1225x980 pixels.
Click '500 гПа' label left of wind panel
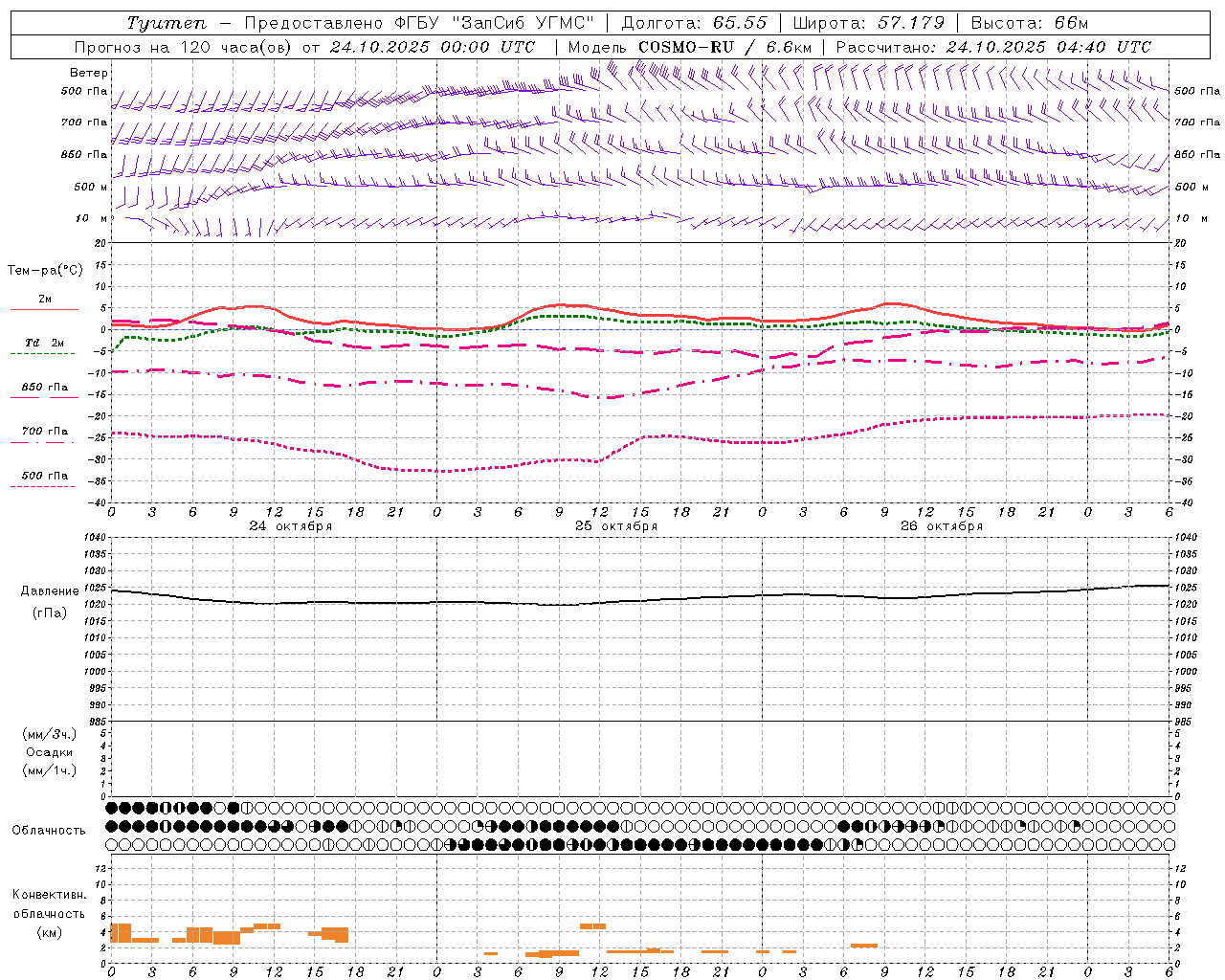[x=84, y=91]
